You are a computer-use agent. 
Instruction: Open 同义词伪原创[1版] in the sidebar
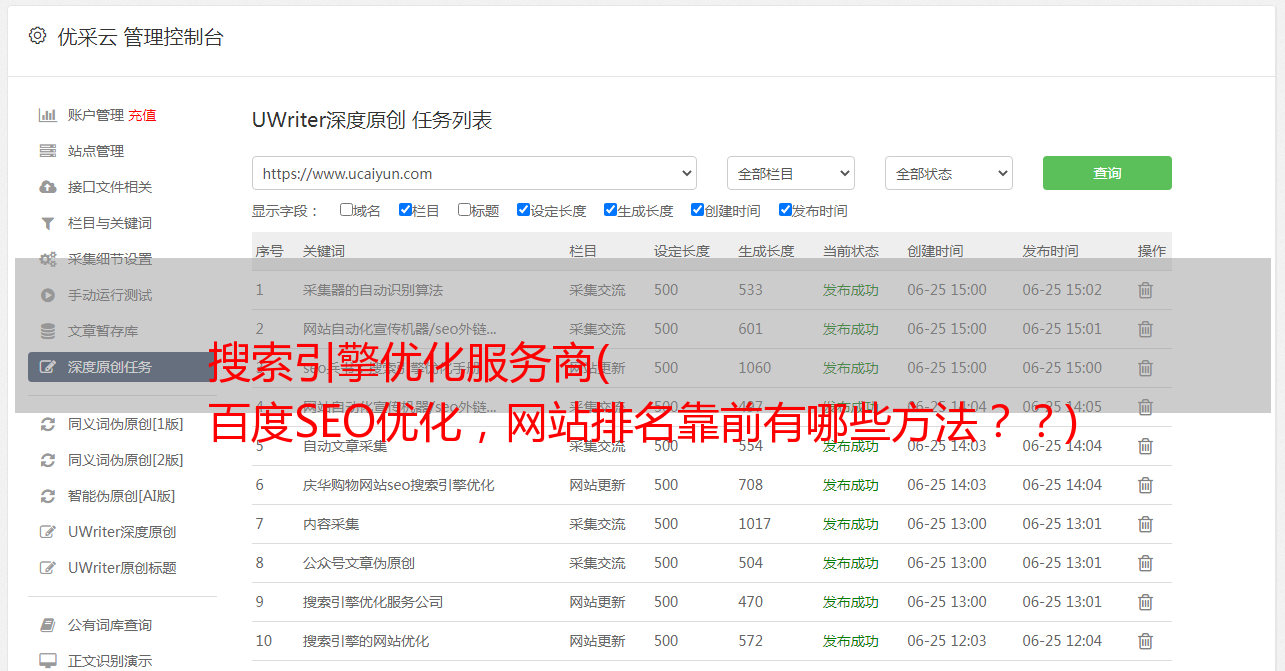[x=126, y=424]
